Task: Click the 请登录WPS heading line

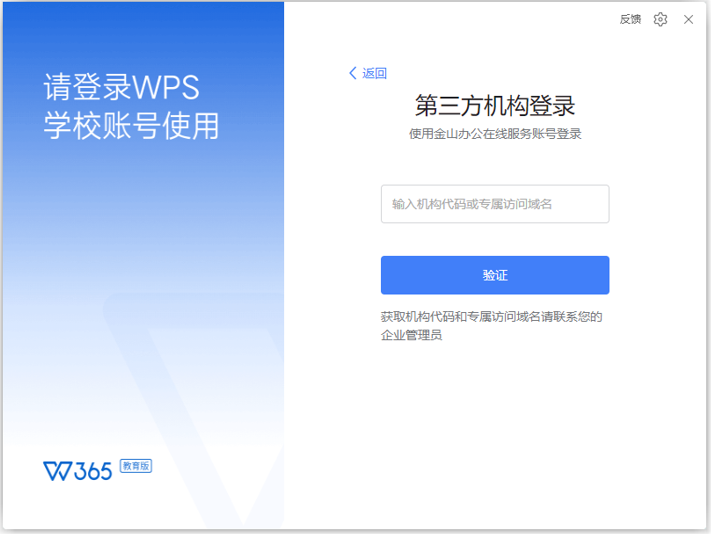Action: click(x=122, y=88)
